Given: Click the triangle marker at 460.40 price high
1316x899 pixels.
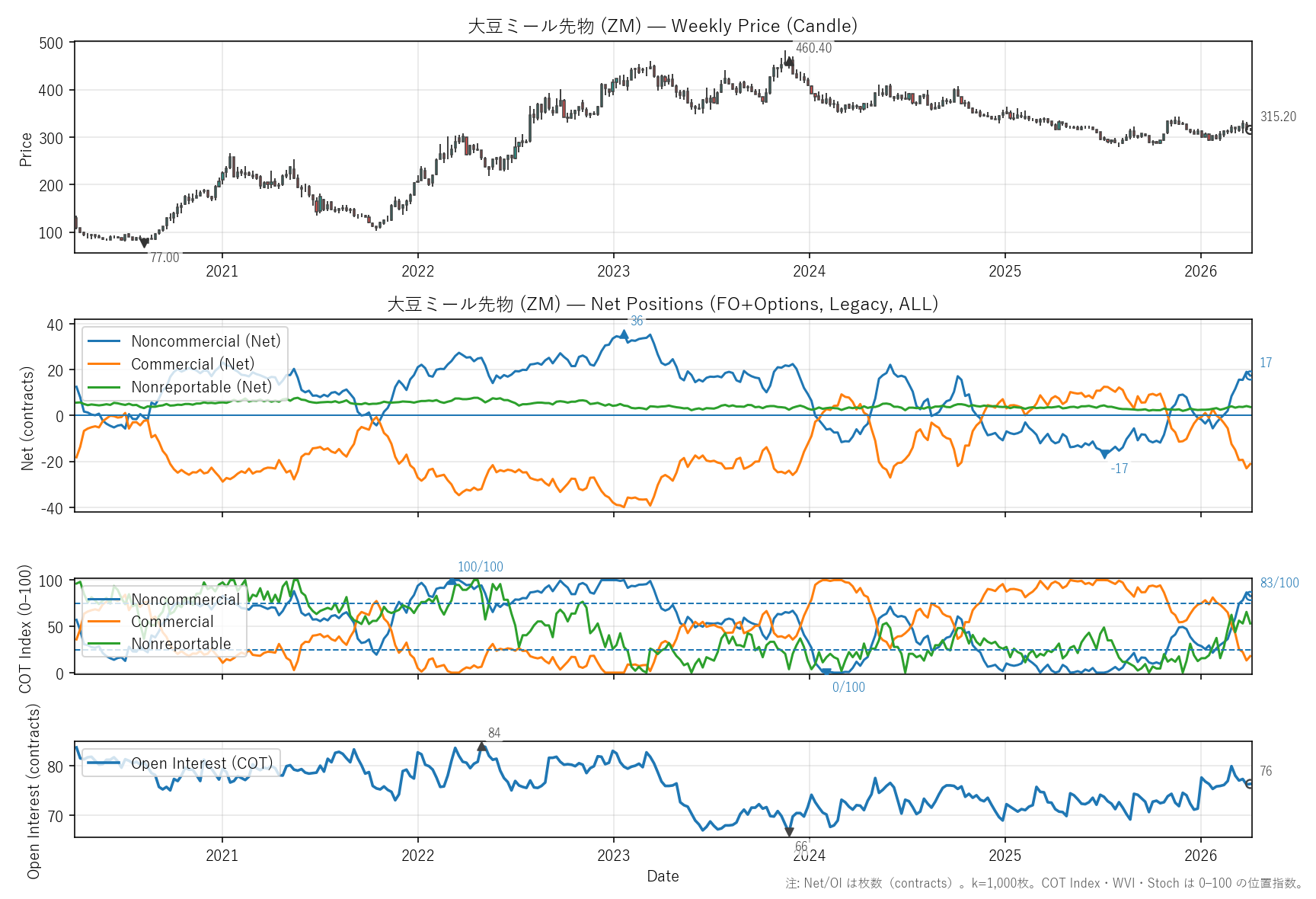Looking at the screenshot, I should (x=789, y=62).
